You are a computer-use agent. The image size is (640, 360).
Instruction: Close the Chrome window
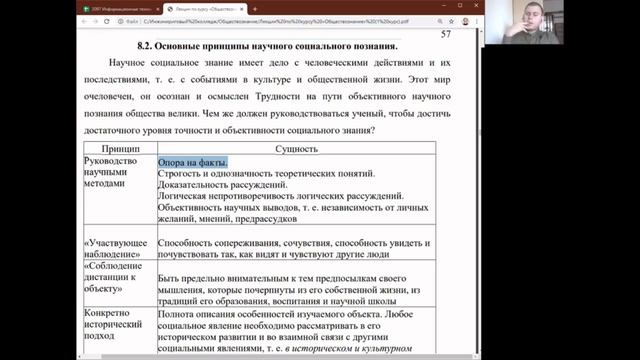point(476,5)
